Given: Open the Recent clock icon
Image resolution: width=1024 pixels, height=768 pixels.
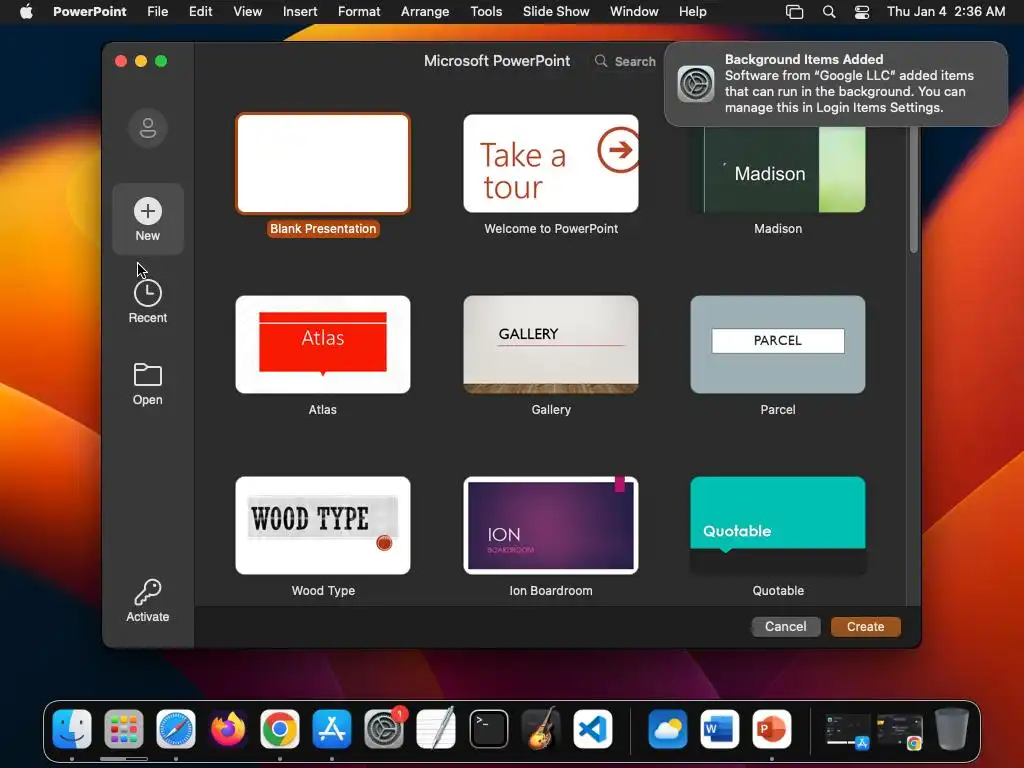Looking at the screenshot, I should pos(148,293).
